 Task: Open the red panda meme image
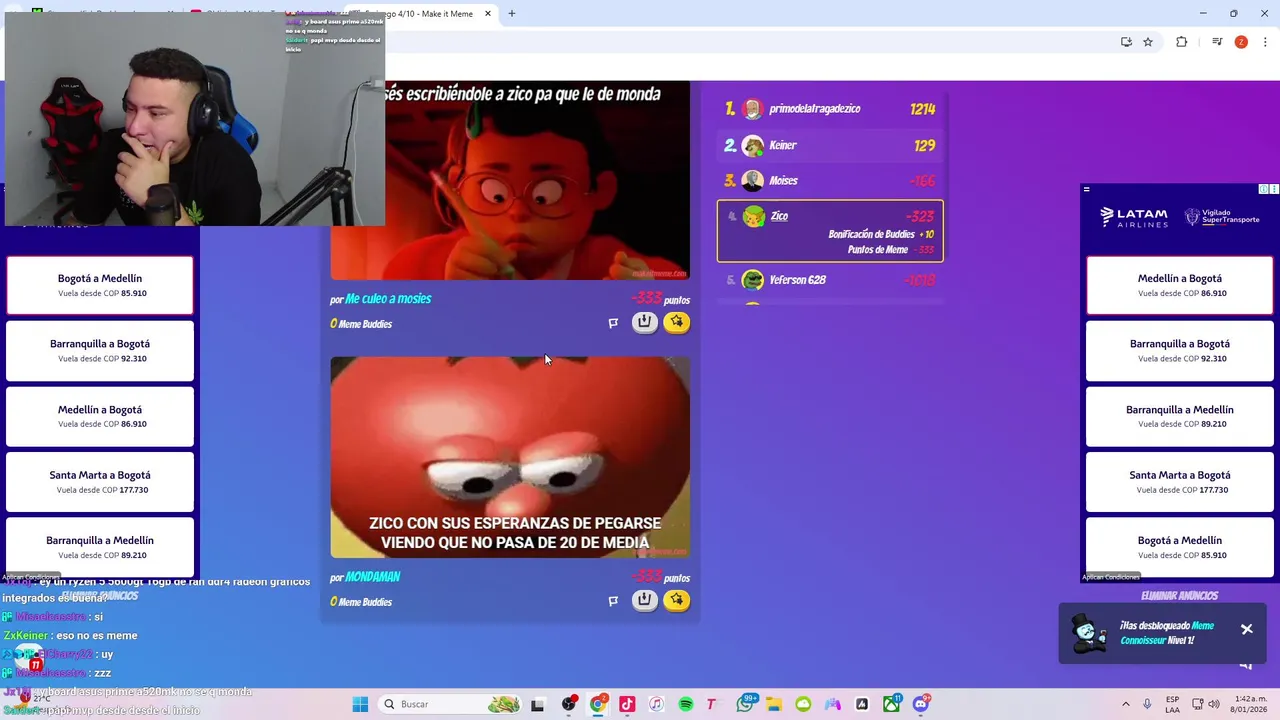point(510,180)
